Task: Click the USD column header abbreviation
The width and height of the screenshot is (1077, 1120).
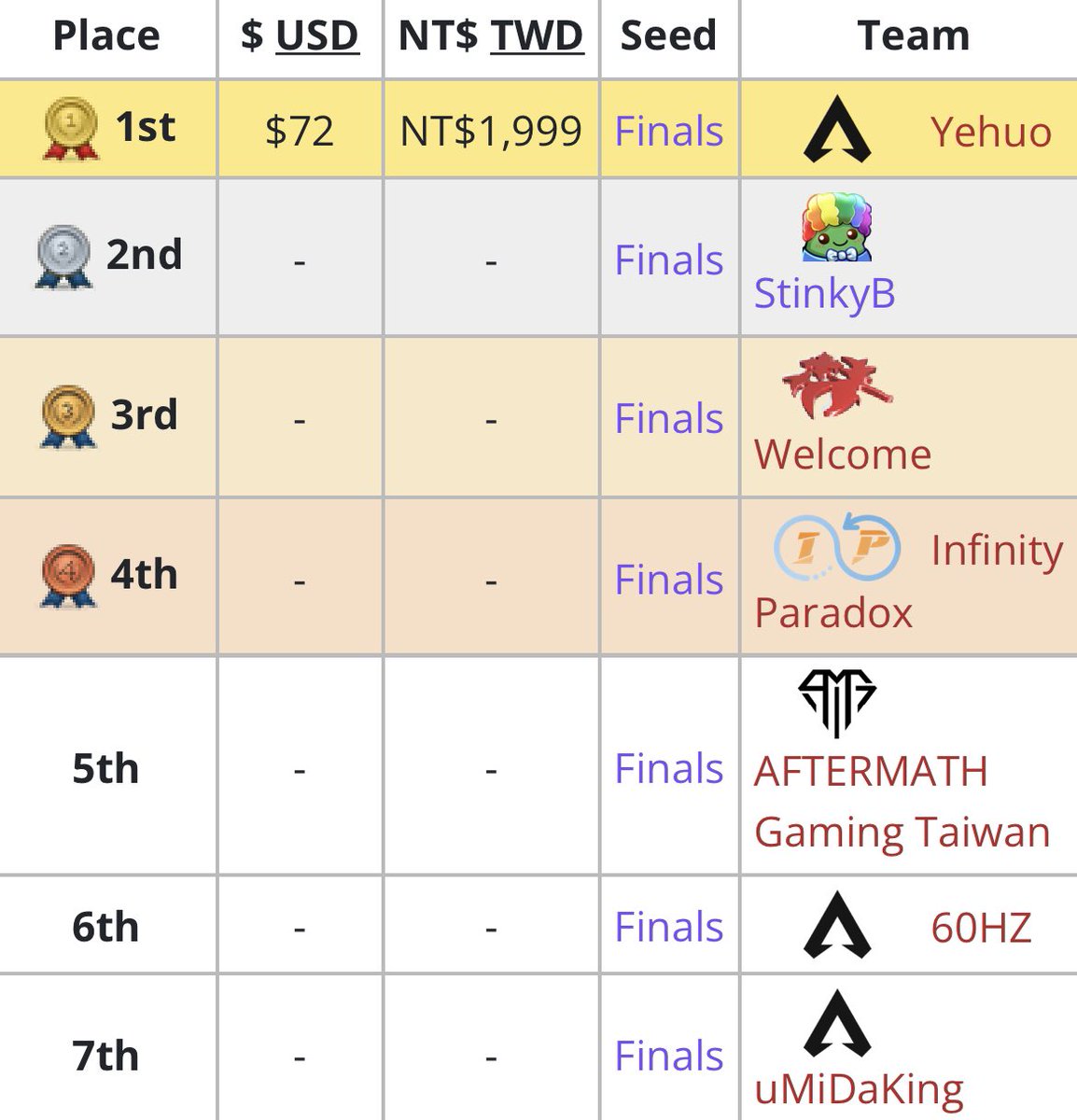Action: [x=317, y=35]
